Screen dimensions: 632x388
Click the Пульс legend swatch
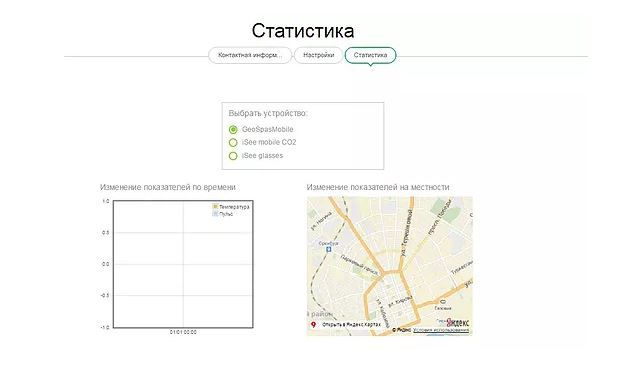(x=215, y=214)
